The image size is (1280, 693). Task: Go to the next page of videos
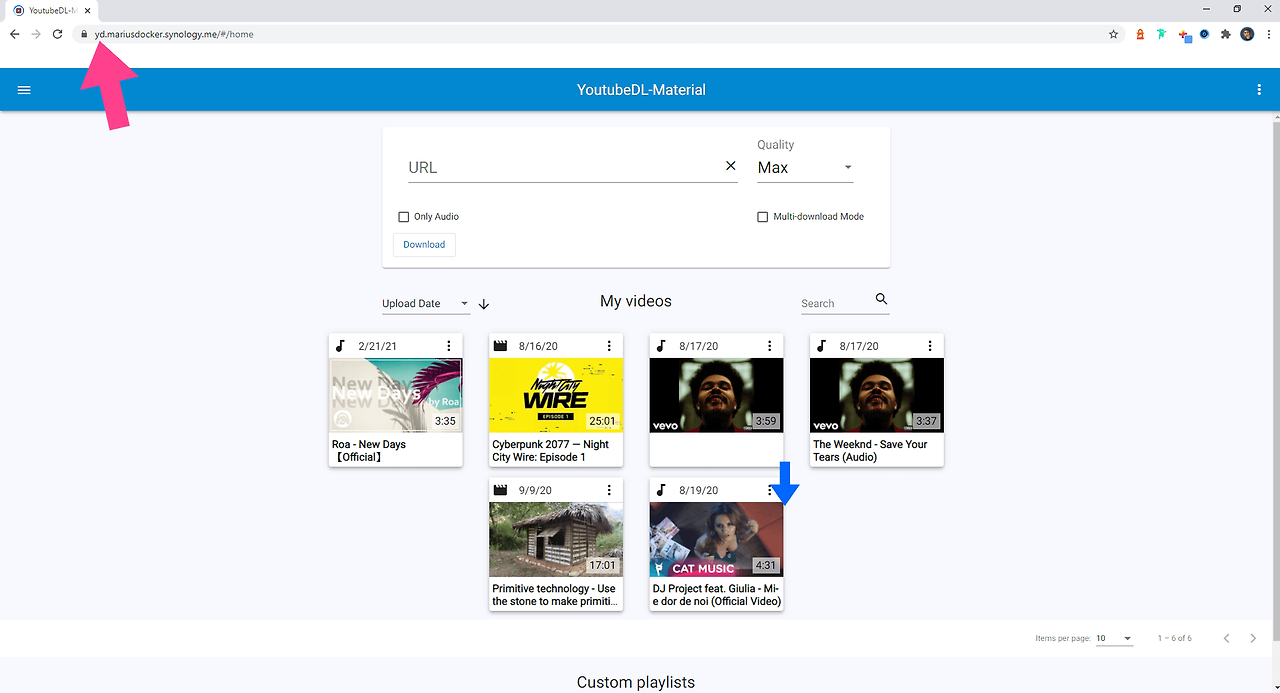[x=1253, y=638]
